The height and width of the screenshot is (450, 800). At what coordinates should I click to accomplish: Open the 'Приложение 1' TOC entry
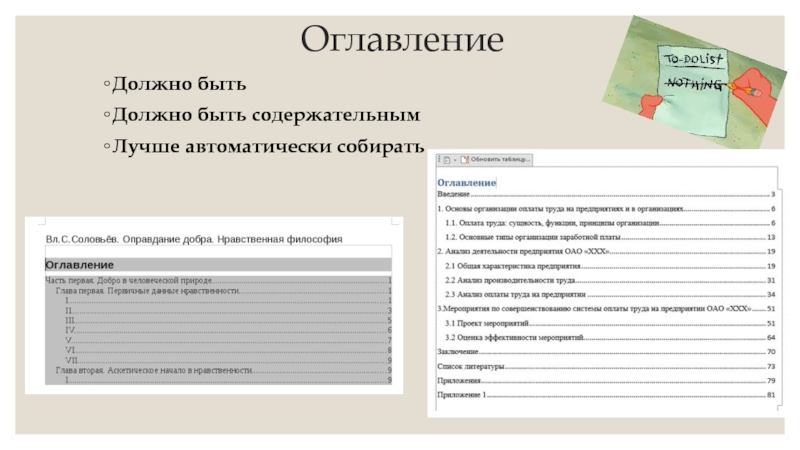click(x=606, y=395)
